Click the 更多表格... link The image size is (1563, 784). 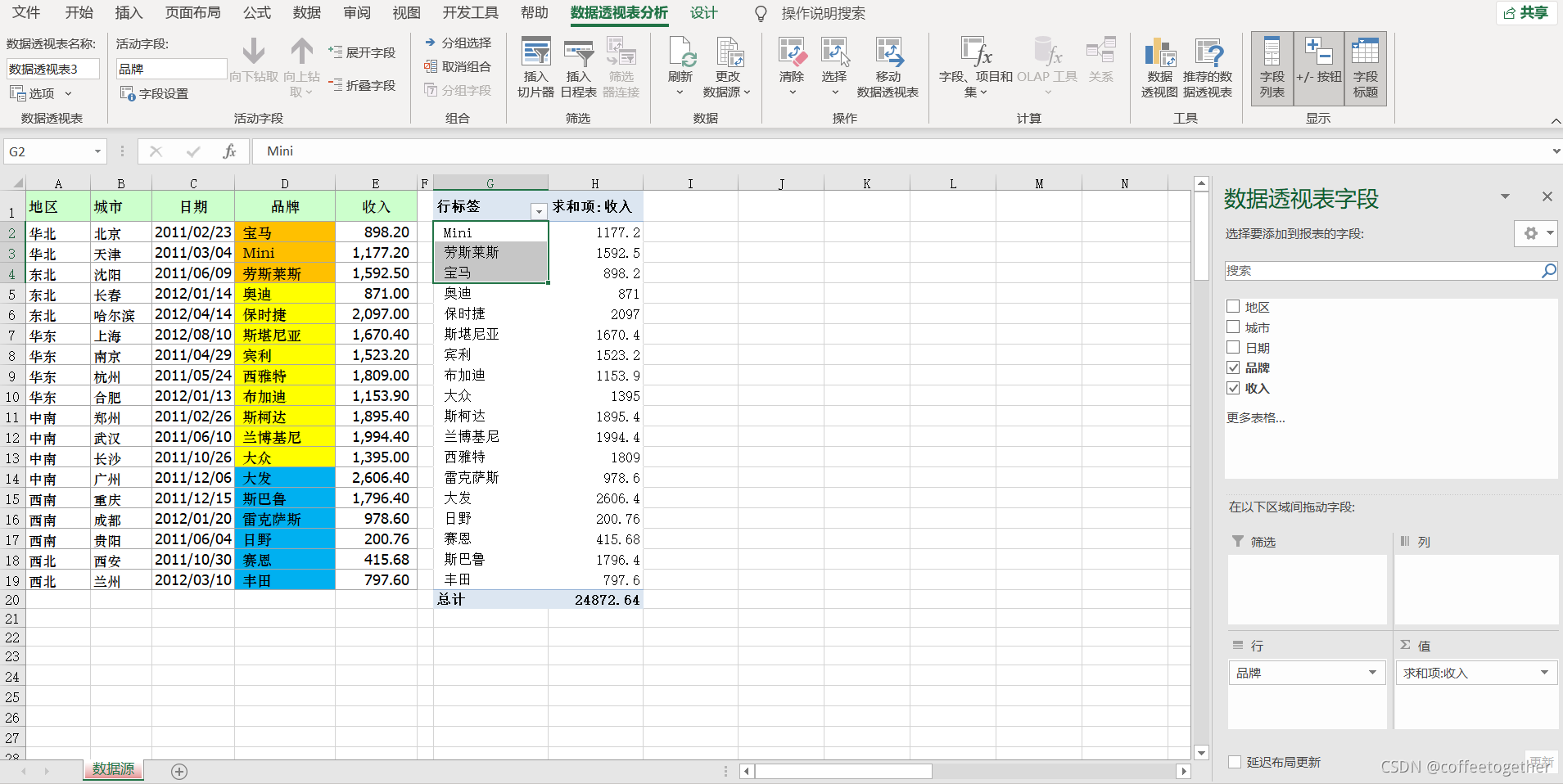[1255, 417]
